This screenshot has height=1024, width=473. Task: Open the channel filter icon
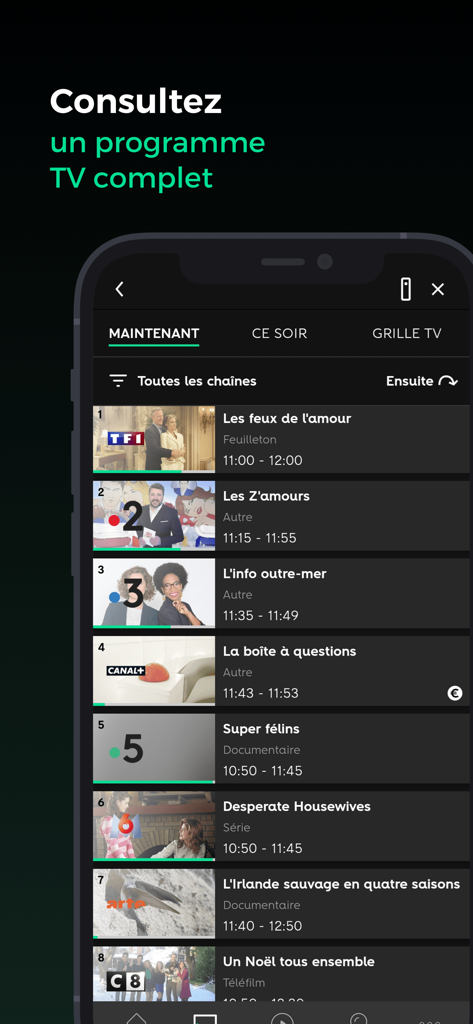[118, 381]
